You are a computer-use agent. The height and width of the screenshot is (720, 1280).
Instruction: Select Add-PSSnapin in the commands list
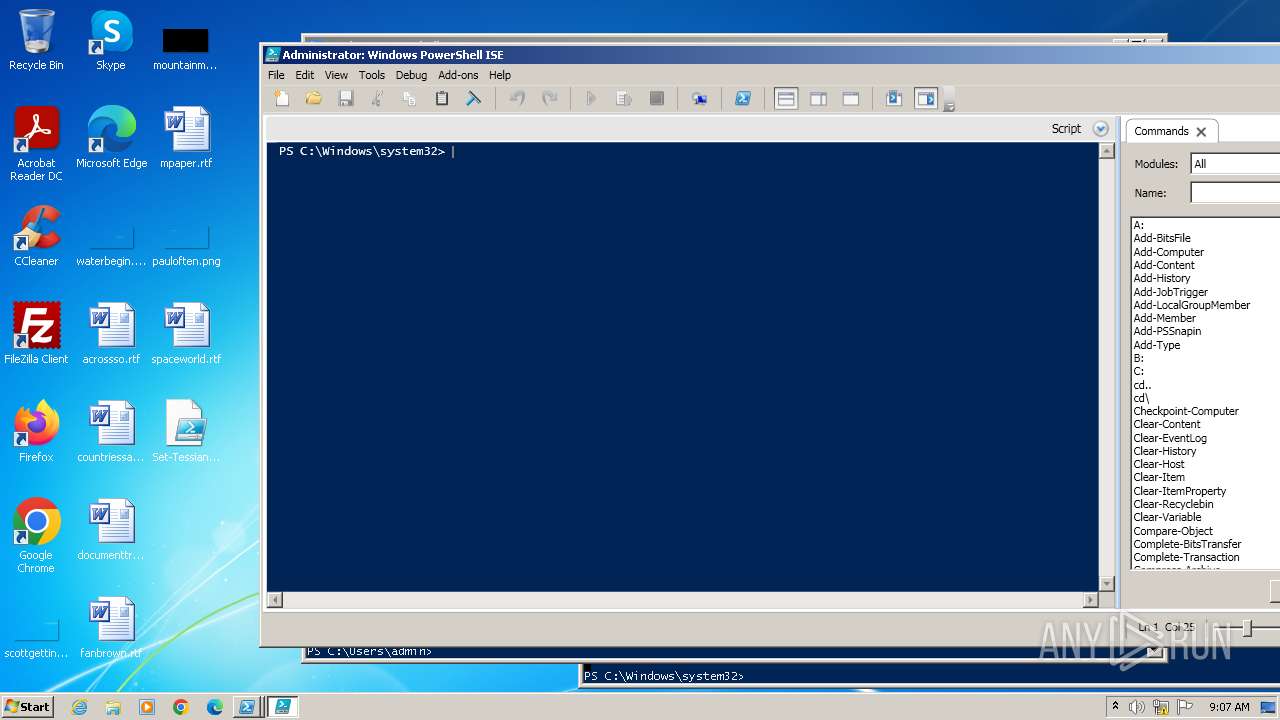coord(1167,331)
